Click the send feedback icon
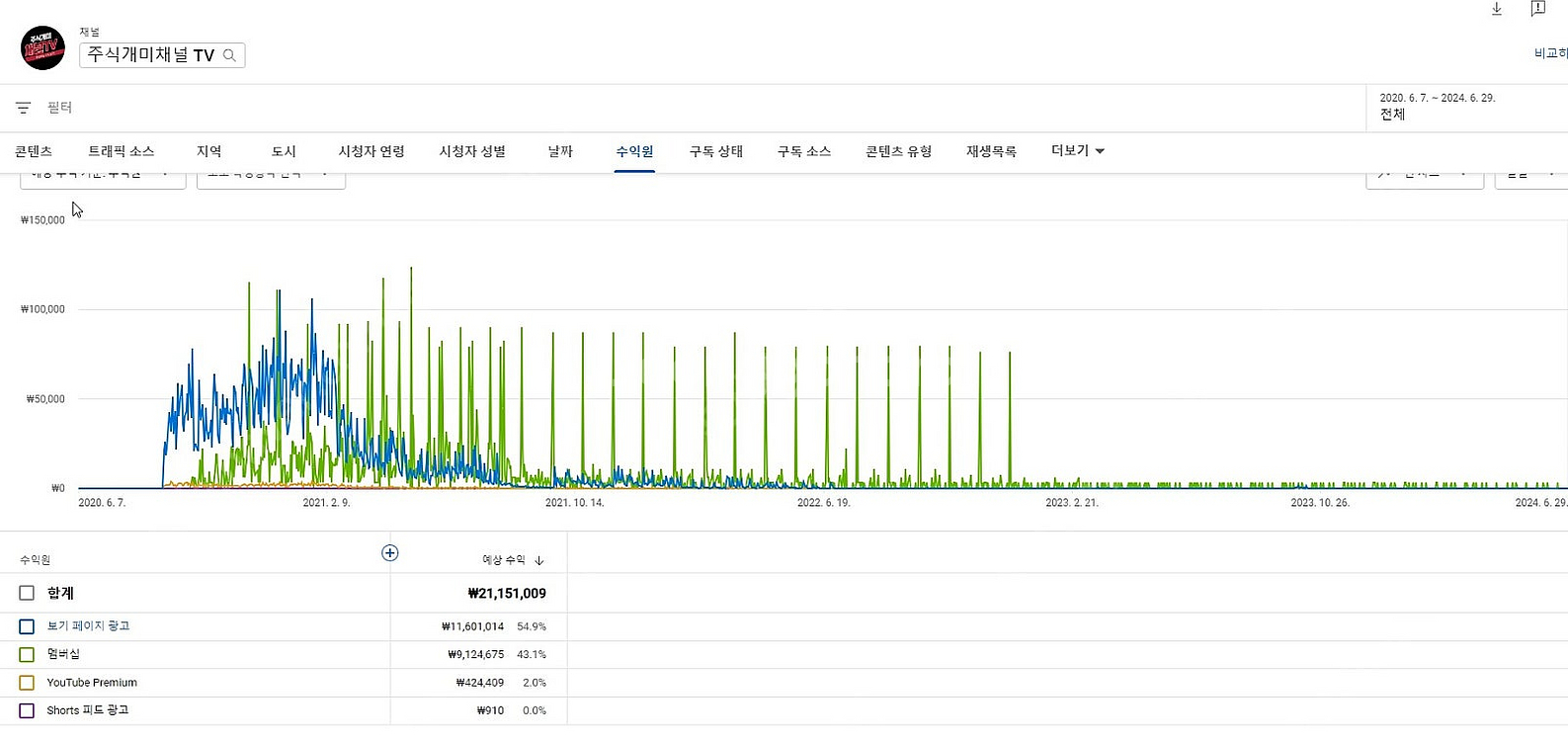1568x741 pixels. click(x=1537, y=9)
